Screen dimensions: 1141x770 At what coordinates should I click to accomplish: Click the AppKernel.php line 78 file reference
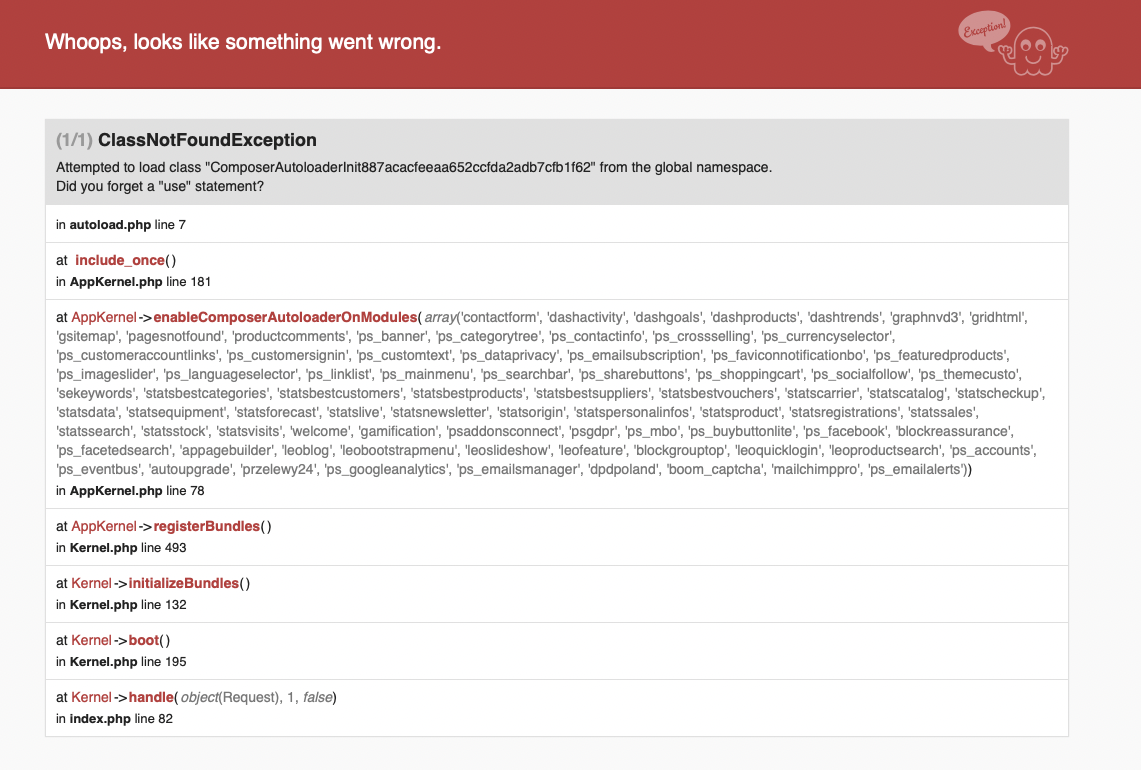[x=130, y=491]
